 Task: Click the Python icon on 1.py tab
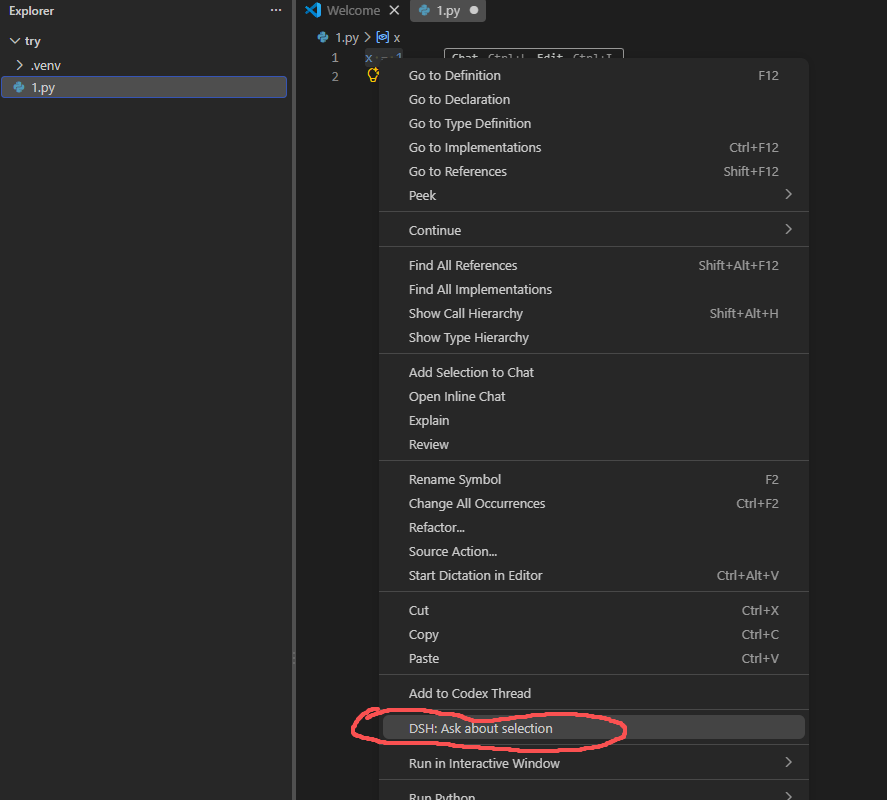click(424, 10)
